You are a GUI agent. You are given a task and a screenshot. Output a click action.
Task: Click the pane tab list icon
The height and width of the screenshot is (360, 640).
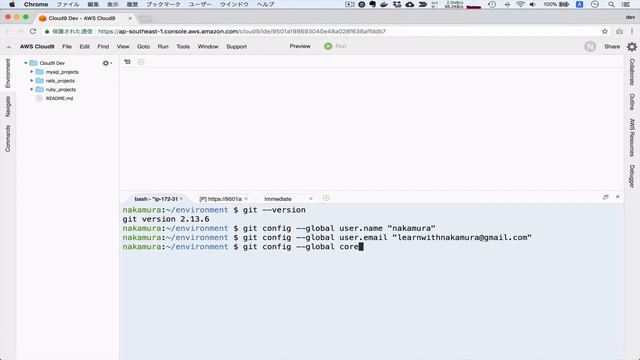coord(127,62)
